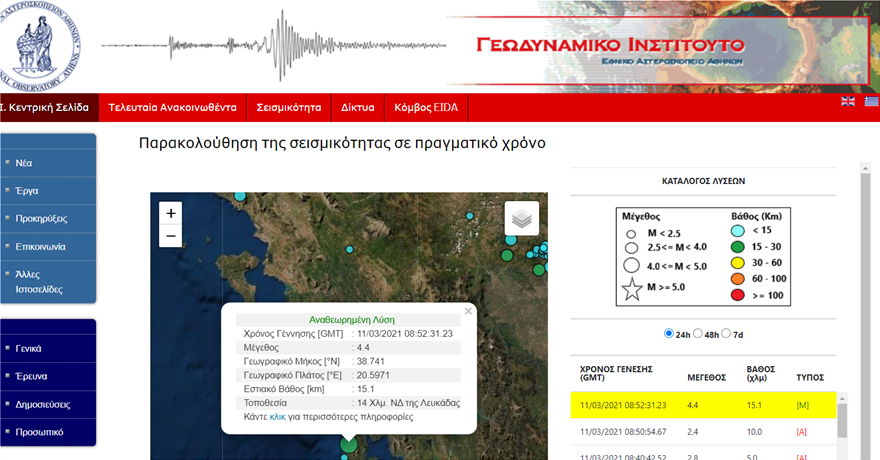
Task: Click the ΤΥΠΟΣ column header
Action: [810, 378]
